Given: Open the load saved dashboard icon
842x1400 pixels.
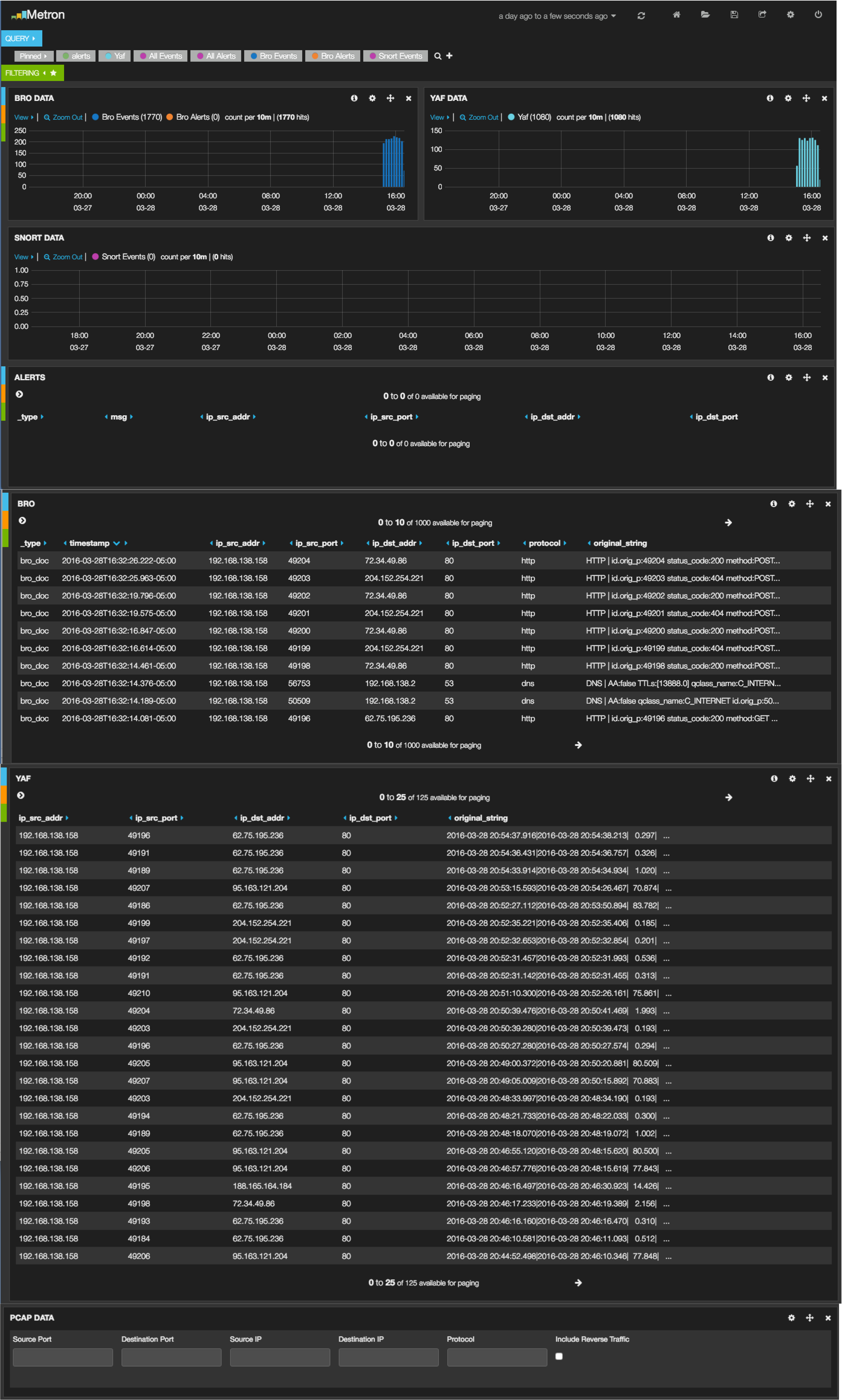Looking at the screenshot, I should [705, 15].
